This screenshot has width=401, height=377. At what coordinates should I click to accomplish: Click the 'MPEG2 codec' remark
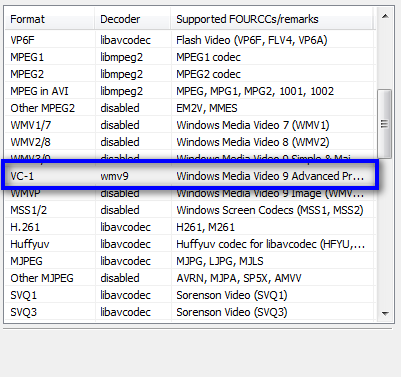click(x=208, y=74)
